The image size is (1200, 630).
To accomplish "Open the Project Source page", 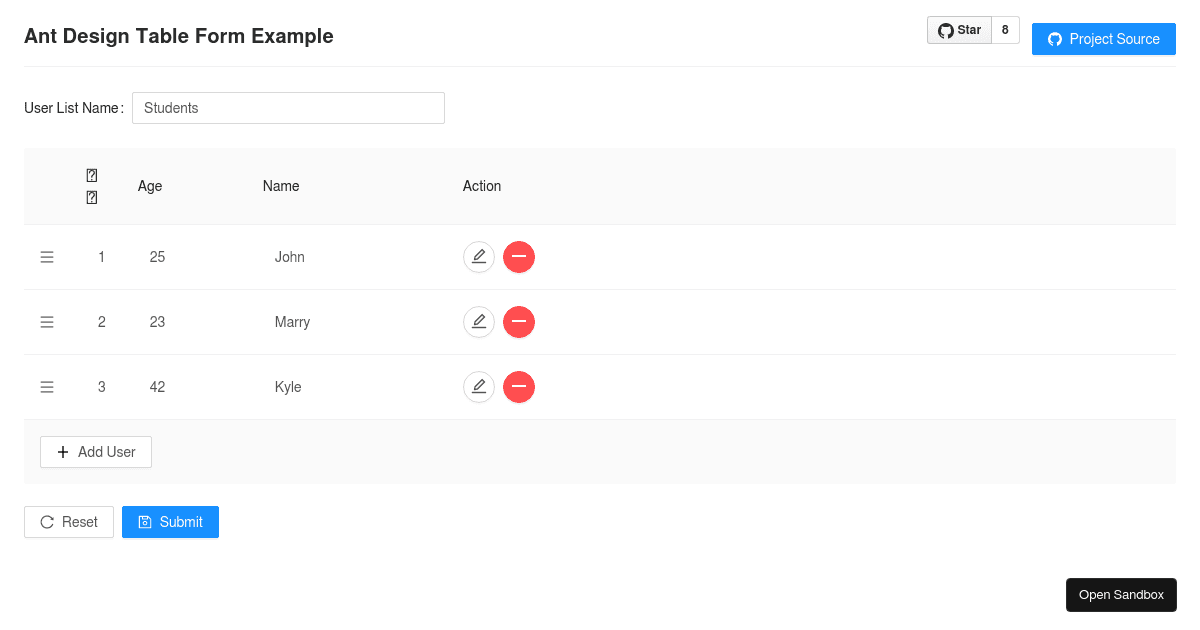I will (1103, 39).
